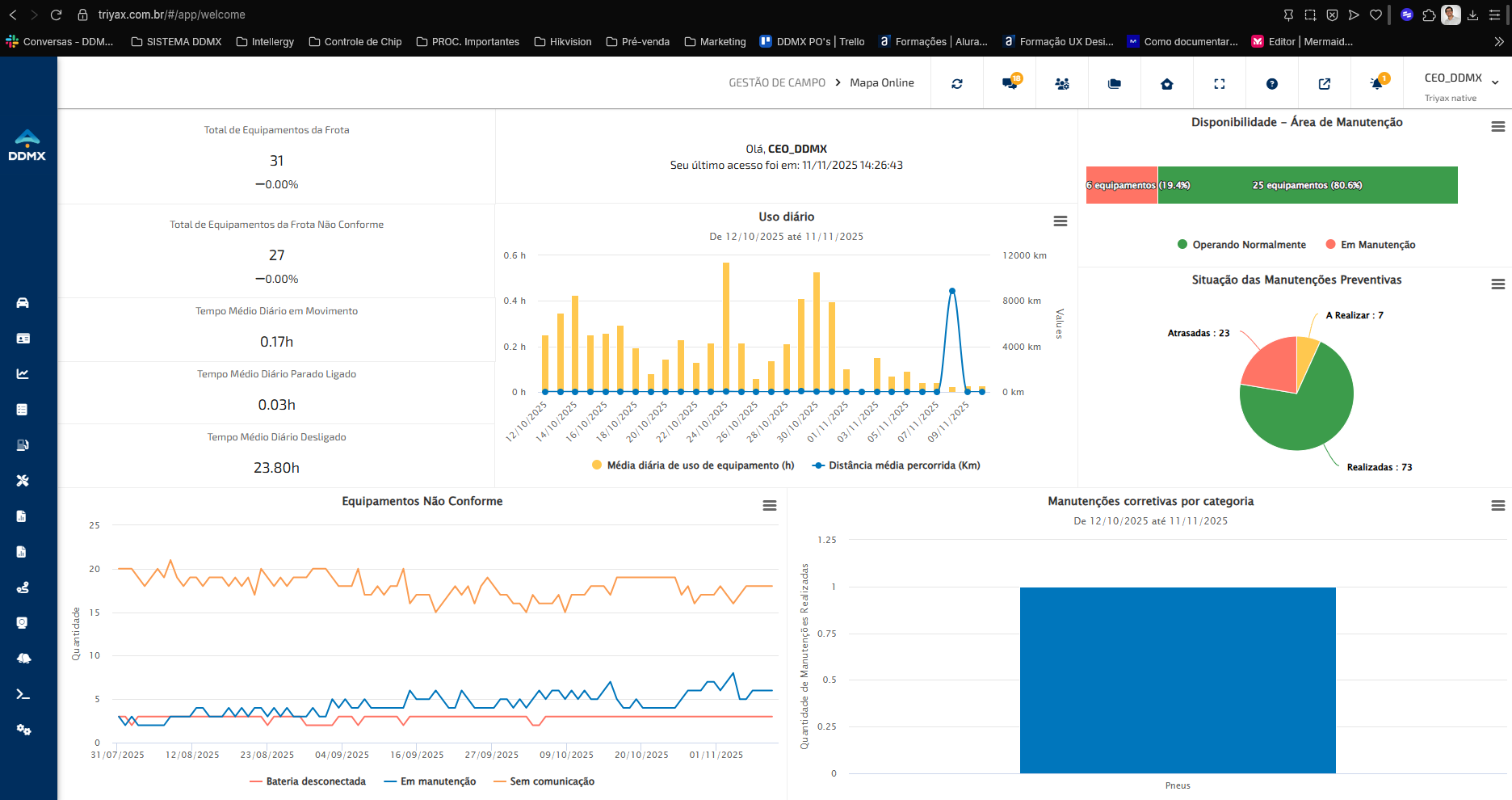The height and width of the screenshot is (800, 1512).
Task: Click browser reload button
Action: tap(56, 15)
